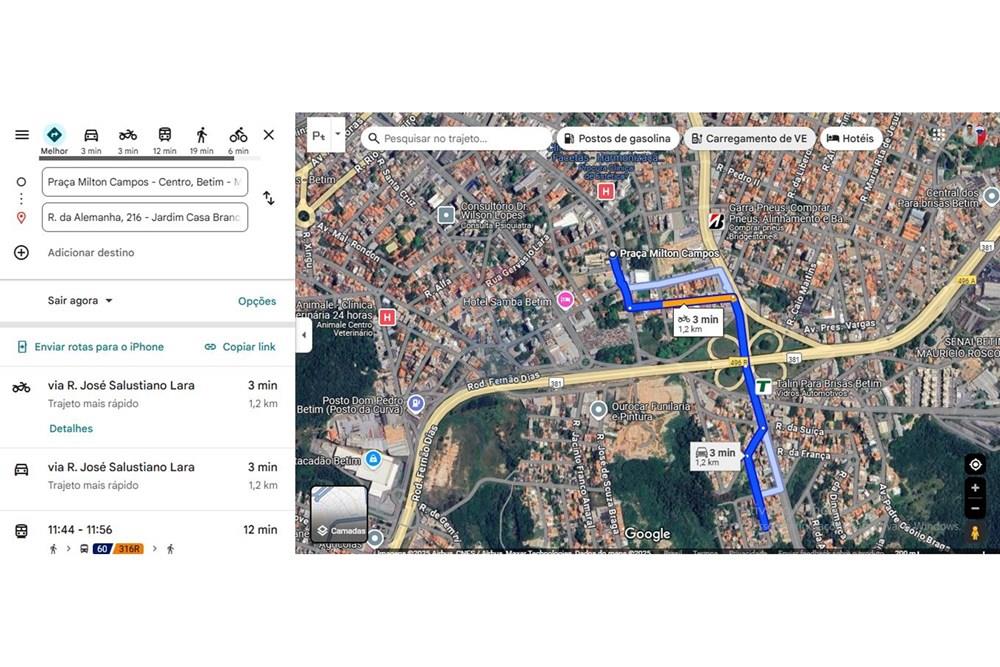Activate the Street View pegman
1000x667 pixels.
click(x=975, y=534)
